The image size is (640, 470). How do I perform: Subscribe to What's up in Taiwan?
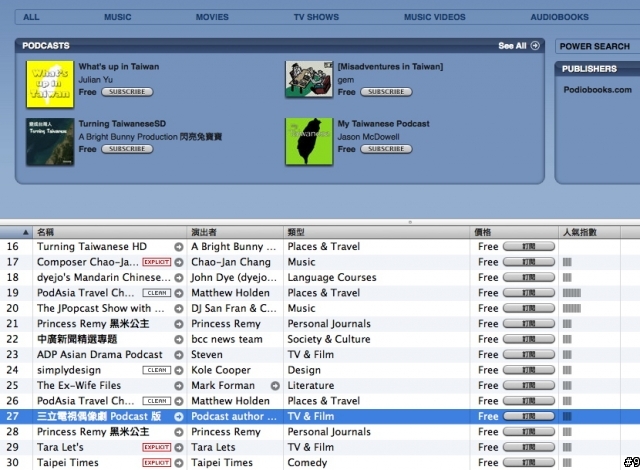(127, 92)
